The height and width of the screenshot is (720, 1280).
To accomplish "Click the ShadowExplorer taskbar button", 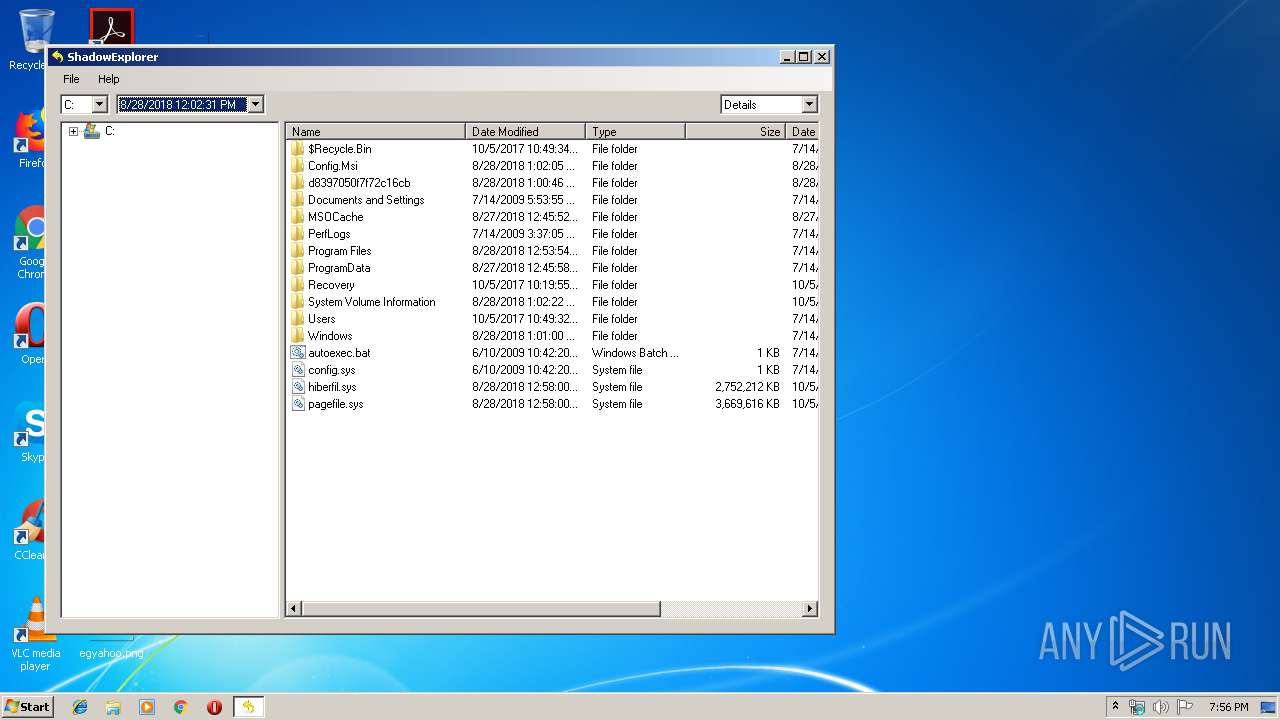I will click(x=248, y=707).
